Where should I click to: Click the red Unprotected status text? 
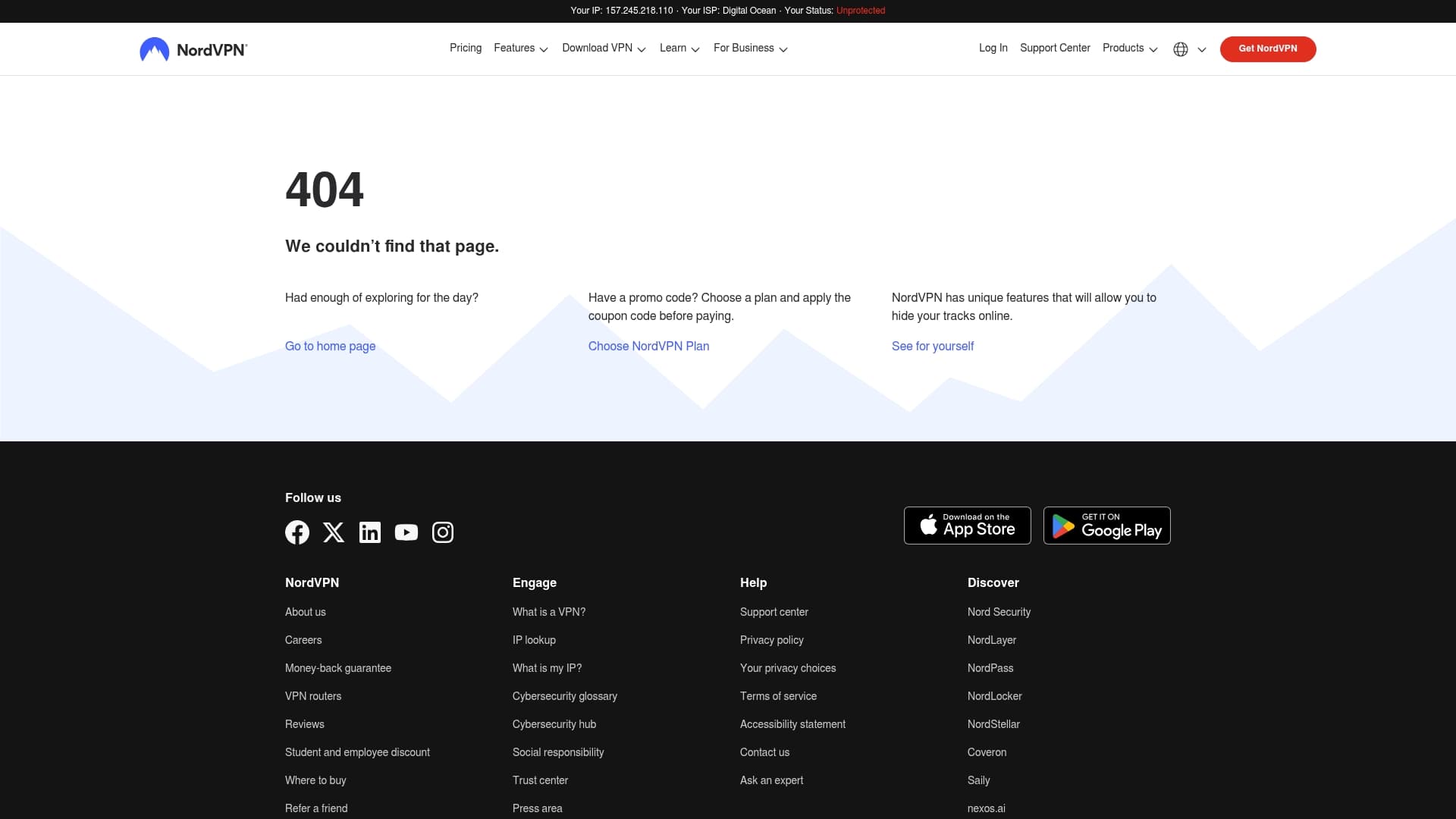click(861, 11)
